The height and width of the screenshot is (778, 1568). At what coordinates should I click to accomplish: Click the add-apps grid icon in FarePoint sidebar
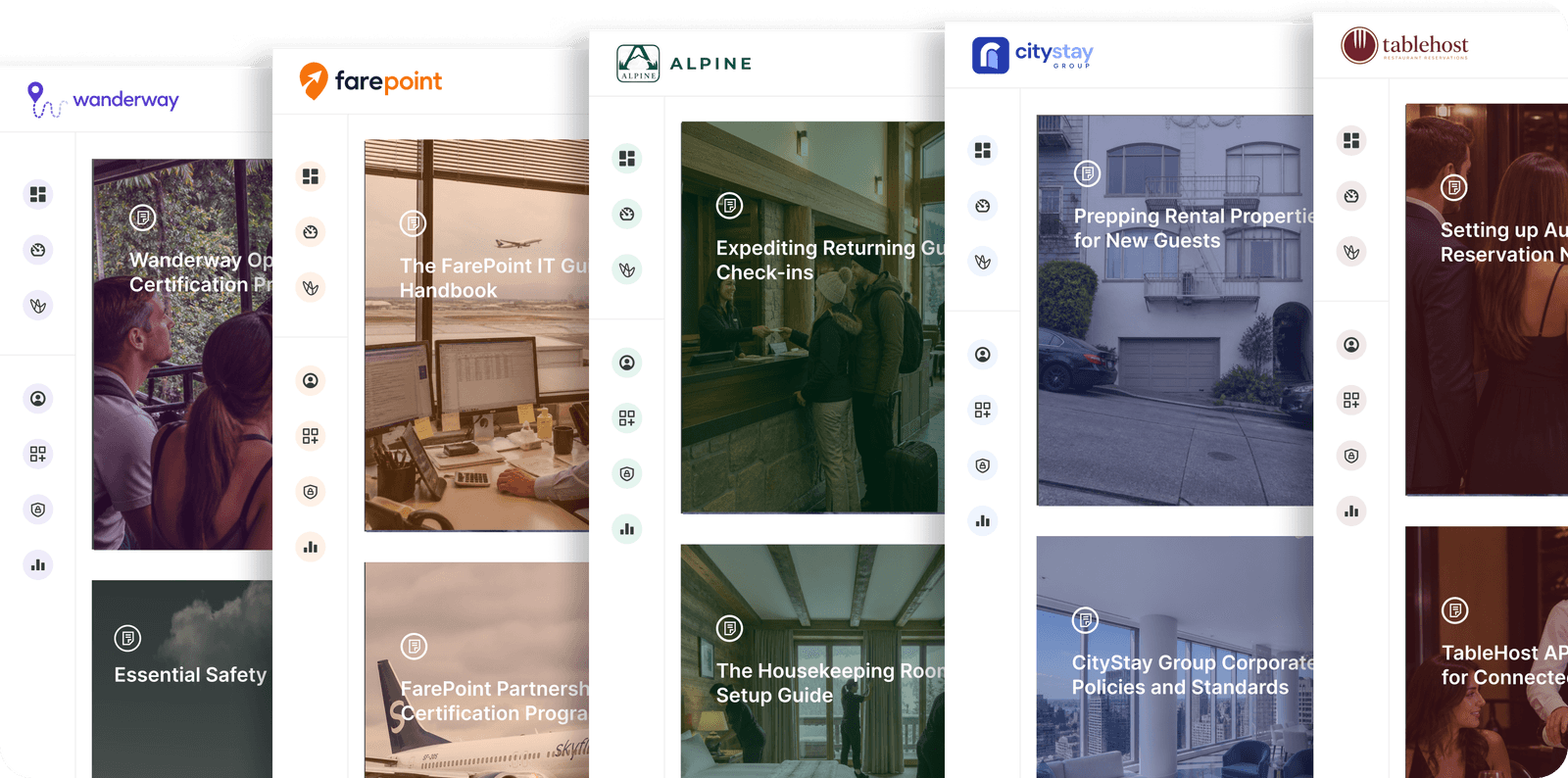[x=311, y=436]
